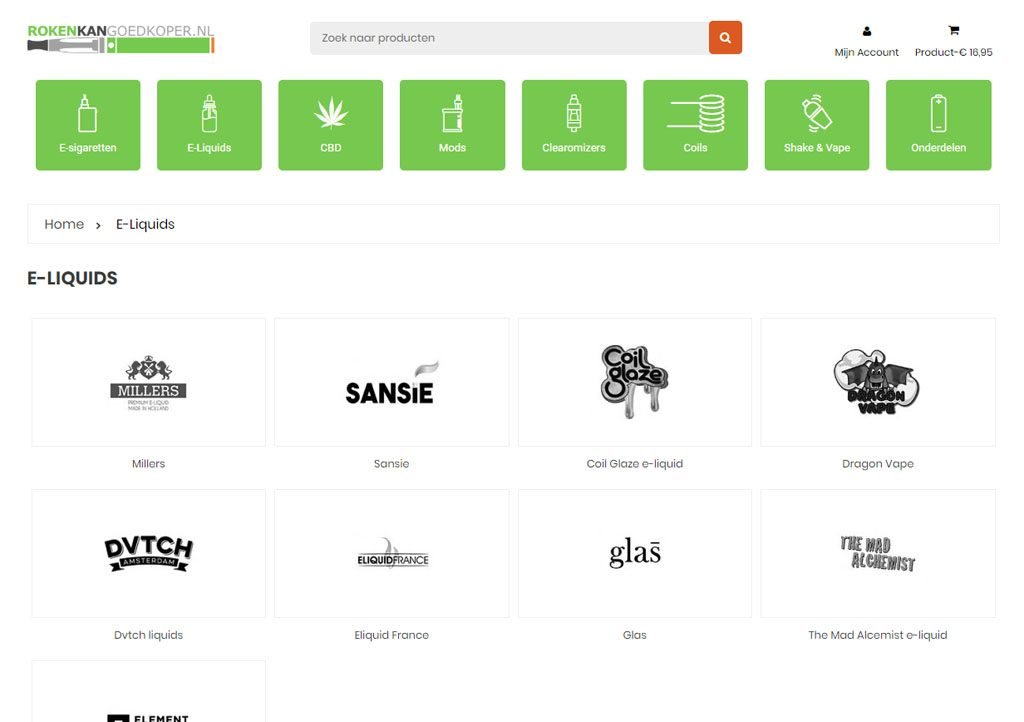Open the Sansie text link
Image resolution: width=1024 pixels, height=722 pixels.
point(392,463)
